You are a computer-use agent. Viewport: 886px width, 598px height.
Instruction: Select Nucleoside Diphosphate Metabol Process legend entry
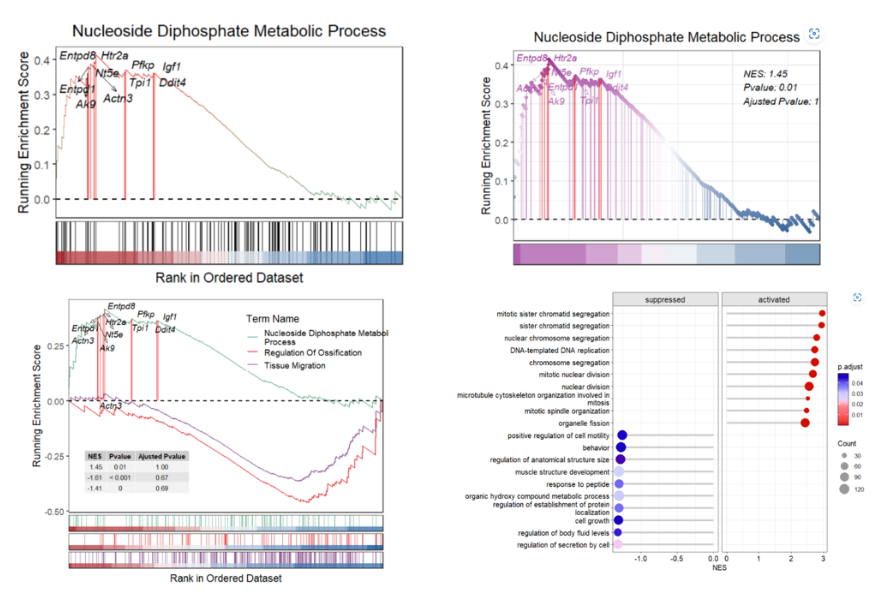326,337
